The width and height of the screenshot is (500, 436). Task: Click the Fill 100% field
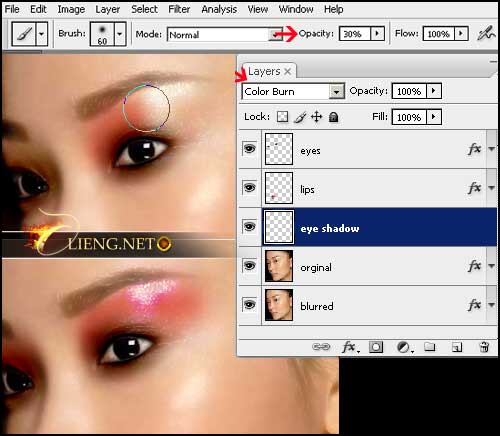click(x=409, y=117)
